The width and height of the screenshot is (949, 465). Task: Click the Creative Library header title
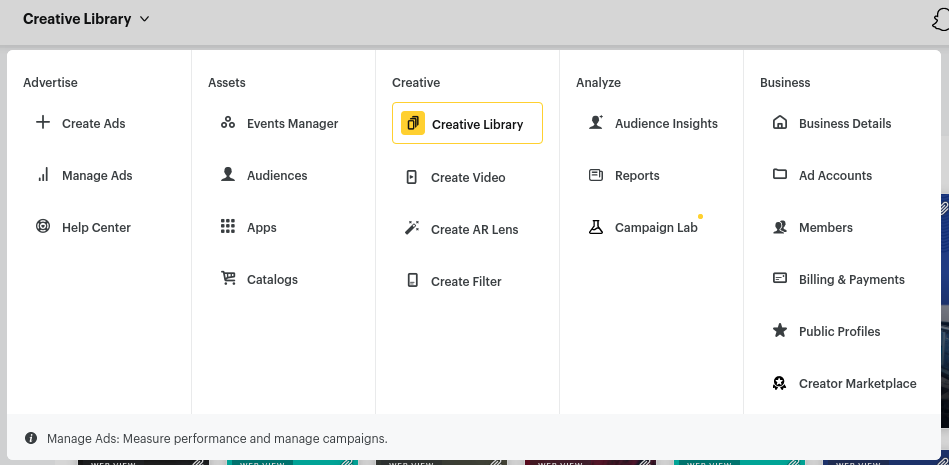(77, 19)
